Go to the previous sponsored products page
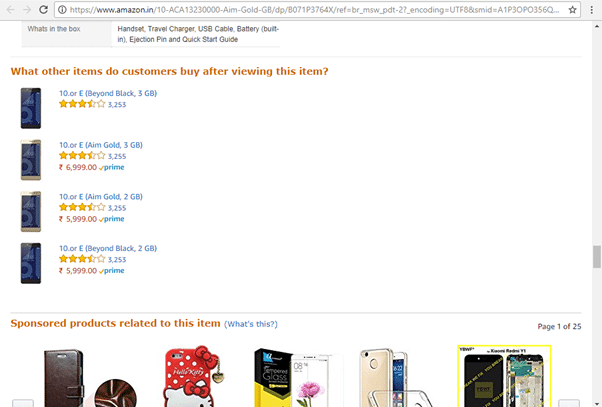 pos(23,402)
